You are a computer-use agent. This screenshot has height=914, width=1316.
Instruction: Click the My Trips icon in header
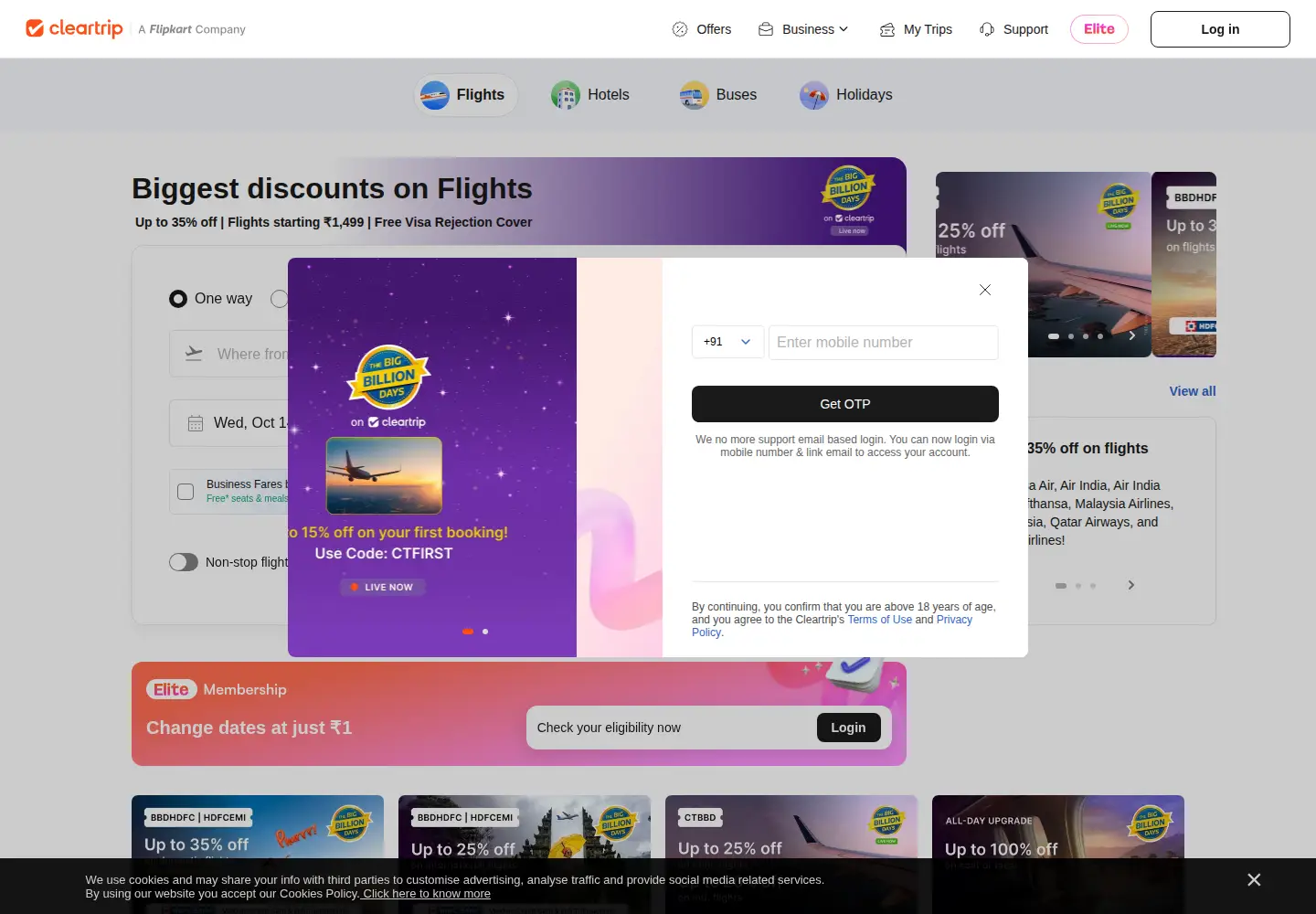point(887,29)
